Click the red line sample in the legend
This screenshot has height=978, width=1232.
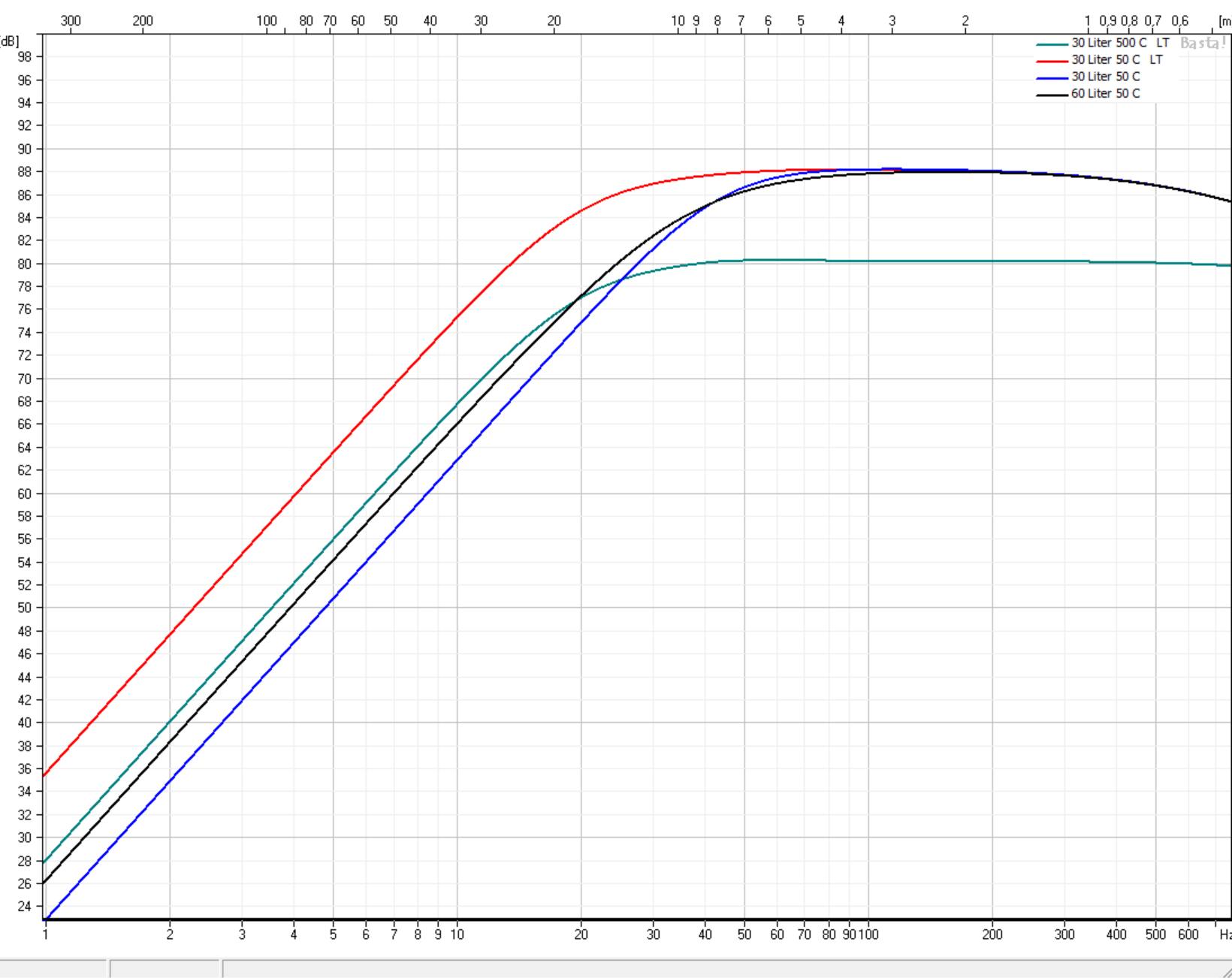[x=1052, y=60]
